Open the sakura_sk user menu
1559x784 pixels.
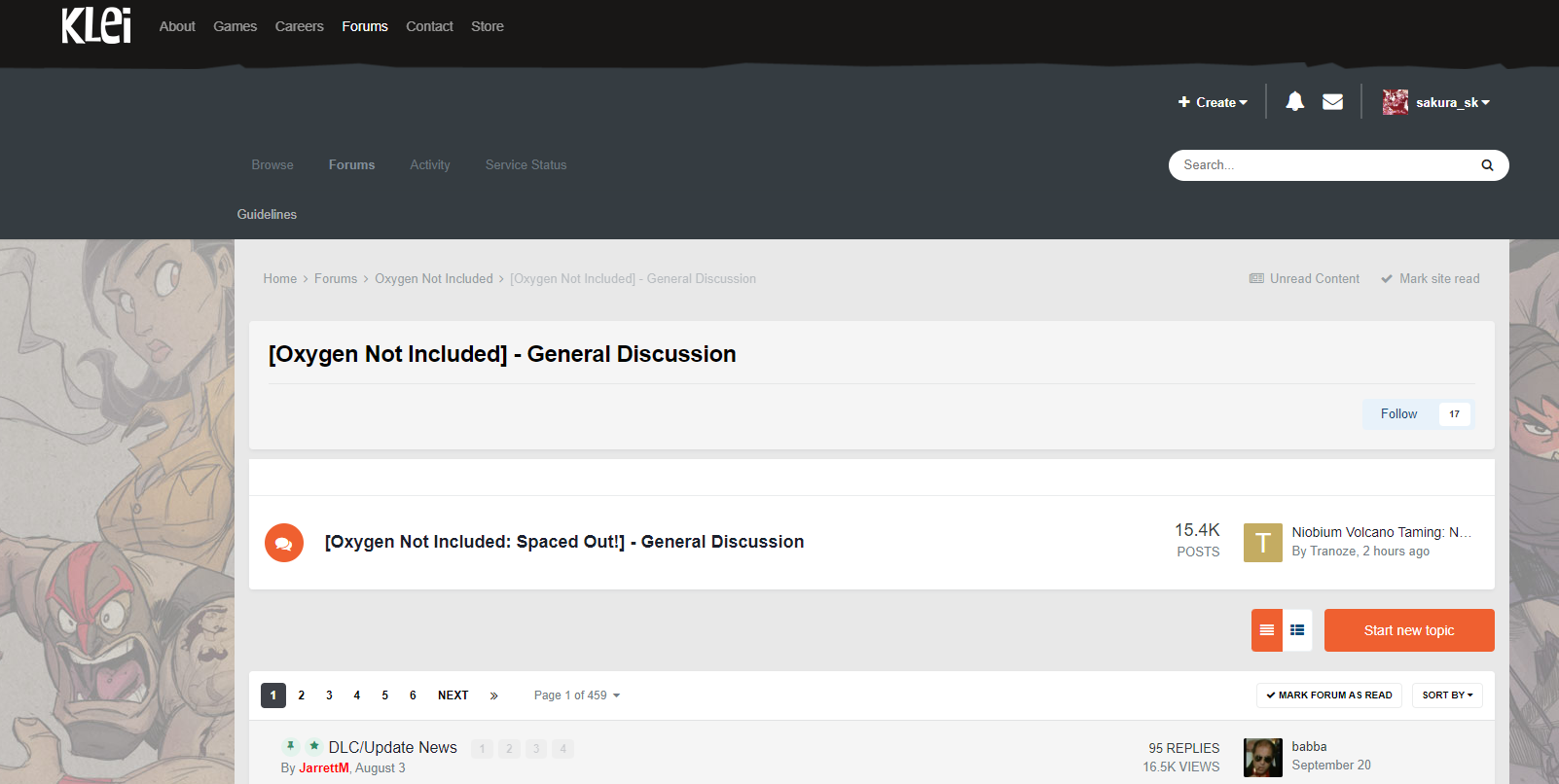coord(1436,102)
